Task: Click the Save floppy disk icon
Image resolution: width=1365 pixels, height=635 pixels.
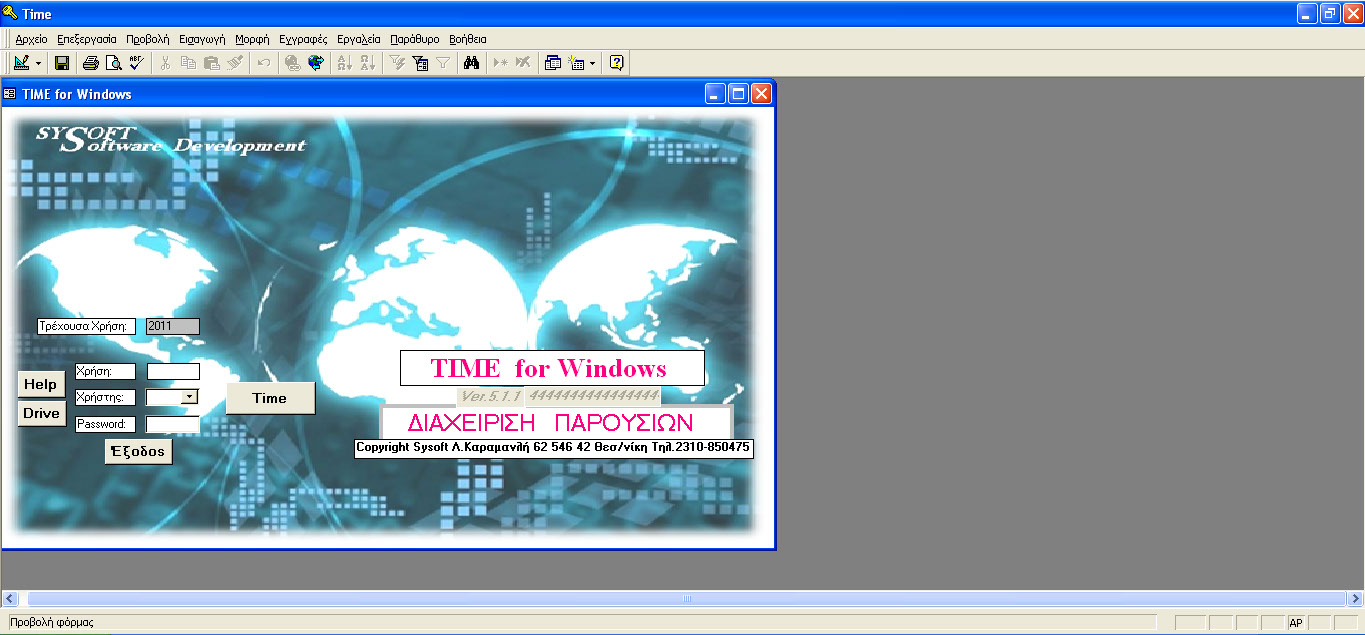Action: [62, 63]
